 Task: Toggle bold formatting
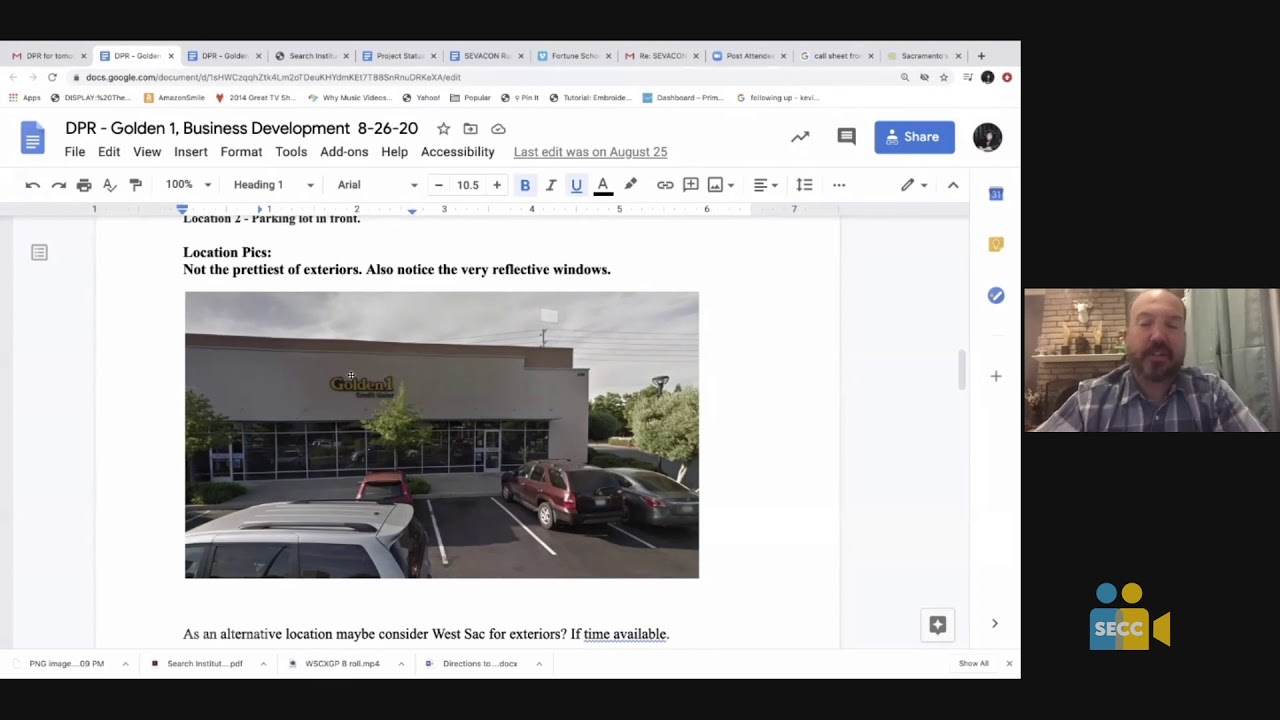525,185
